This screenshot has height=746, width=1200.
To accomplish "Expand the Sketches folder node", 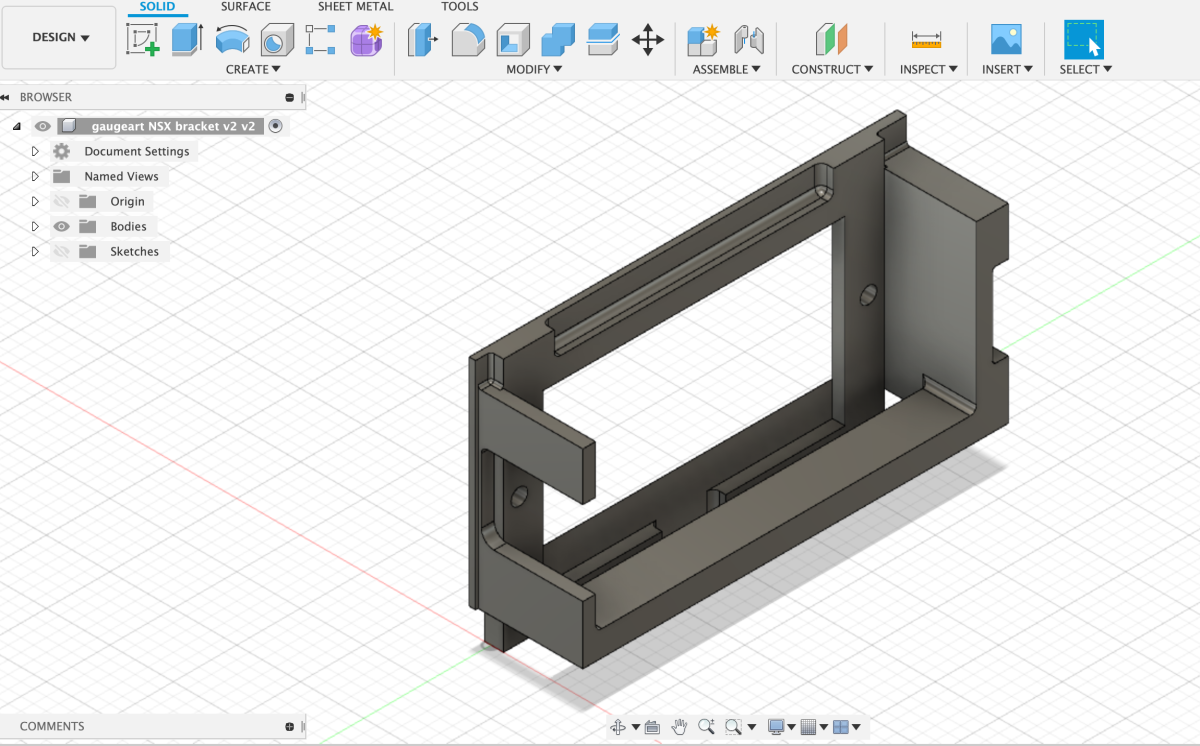I will [35, 251].
